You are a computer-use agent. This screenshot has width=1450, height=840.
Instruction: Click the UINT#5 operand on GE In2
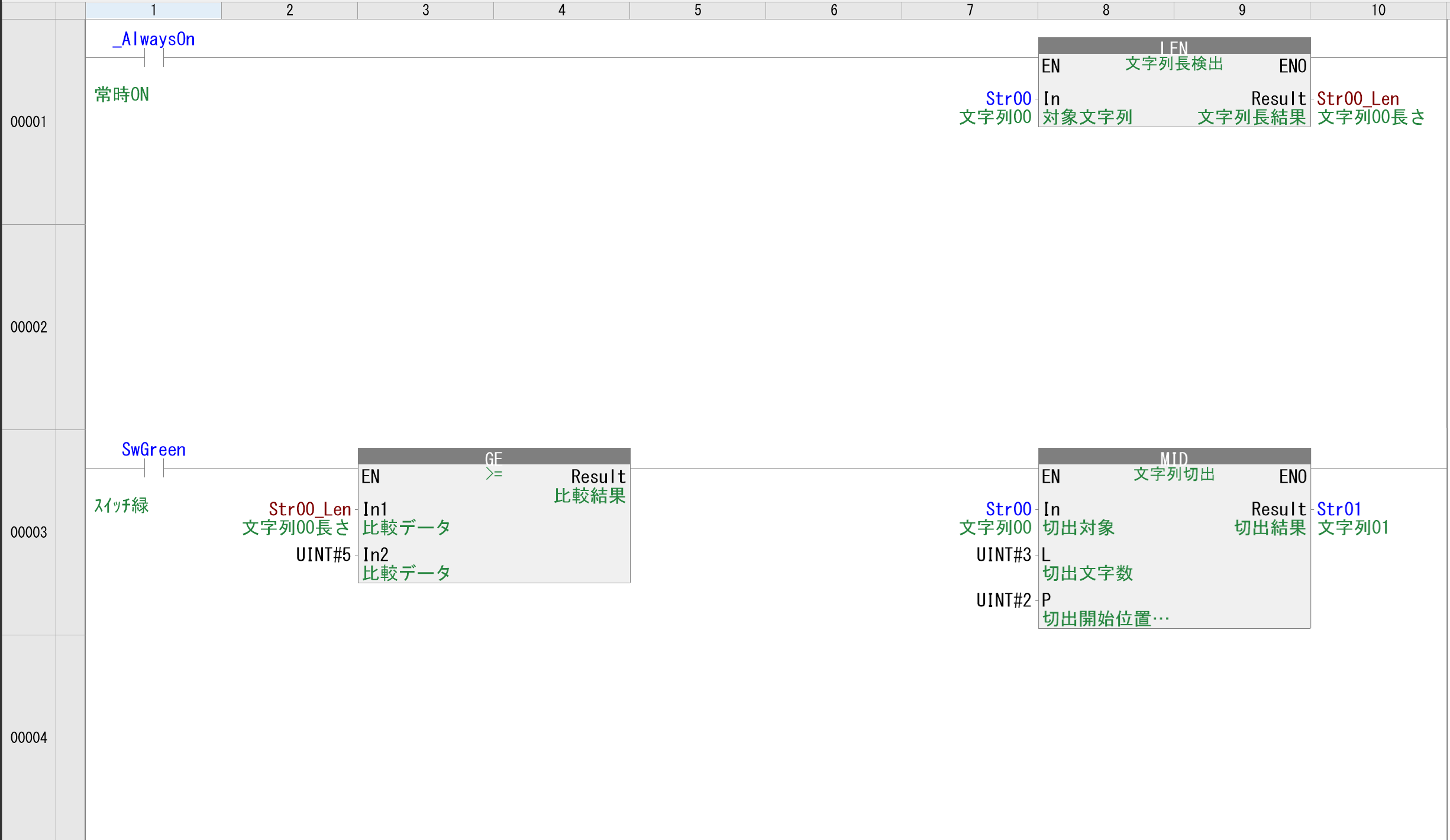[323, 555]
